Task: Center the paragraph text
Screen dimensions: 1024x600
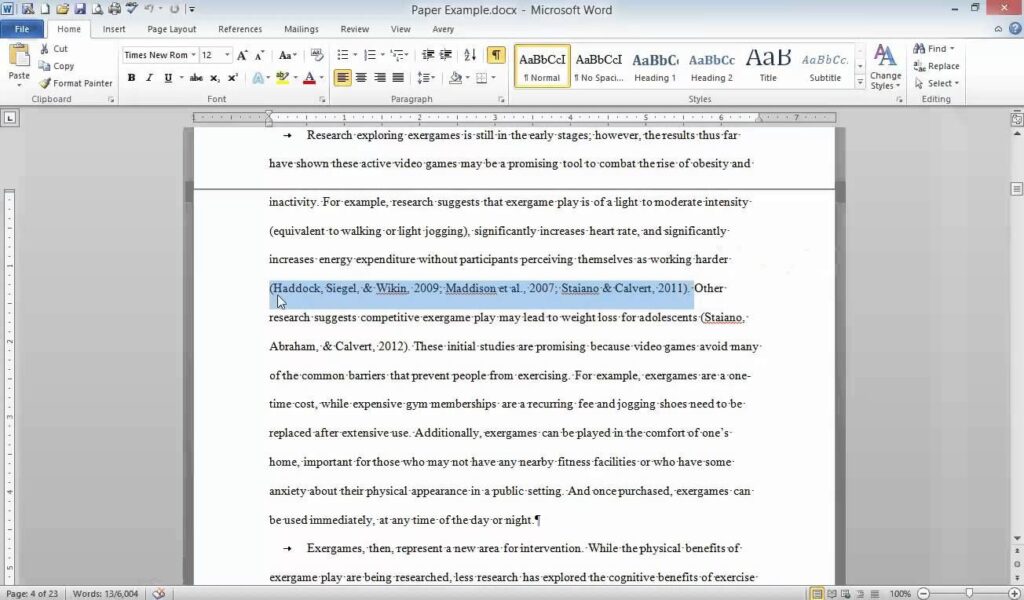Action: pyautogui.click(x=361, y=78)
